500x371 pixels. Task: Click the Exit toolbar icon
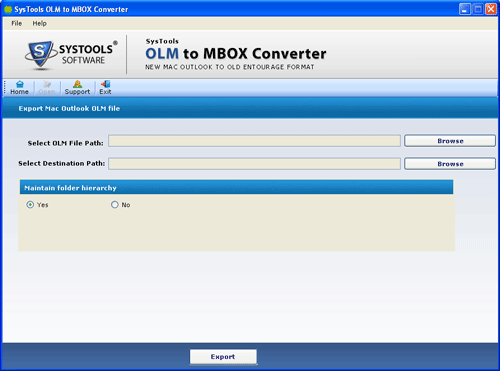point(105,88)
